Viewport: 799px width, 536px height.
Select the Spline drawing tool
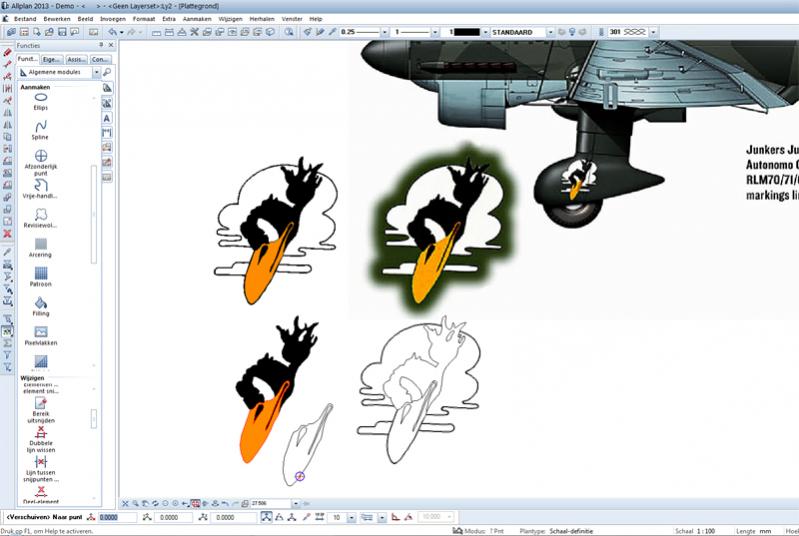point(40,130)
